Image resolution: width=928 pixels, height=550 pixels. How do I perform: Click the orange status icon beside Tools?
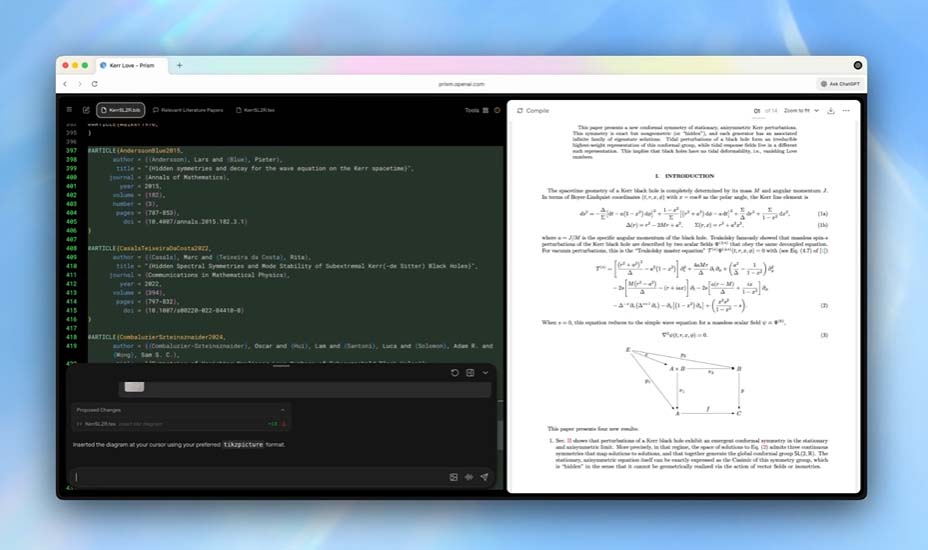tap(497, 110)
